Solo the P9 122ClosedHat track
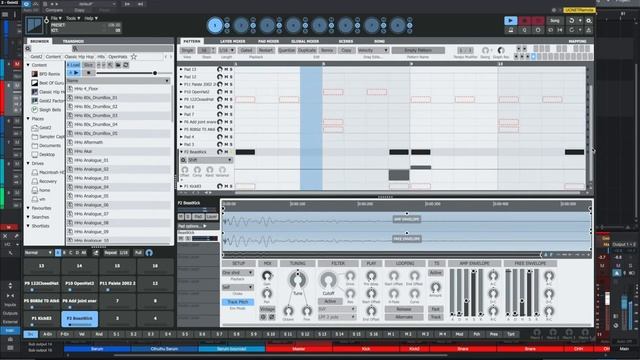The height and width of the screenshot is (360, 640). click(x=231, y=99)
